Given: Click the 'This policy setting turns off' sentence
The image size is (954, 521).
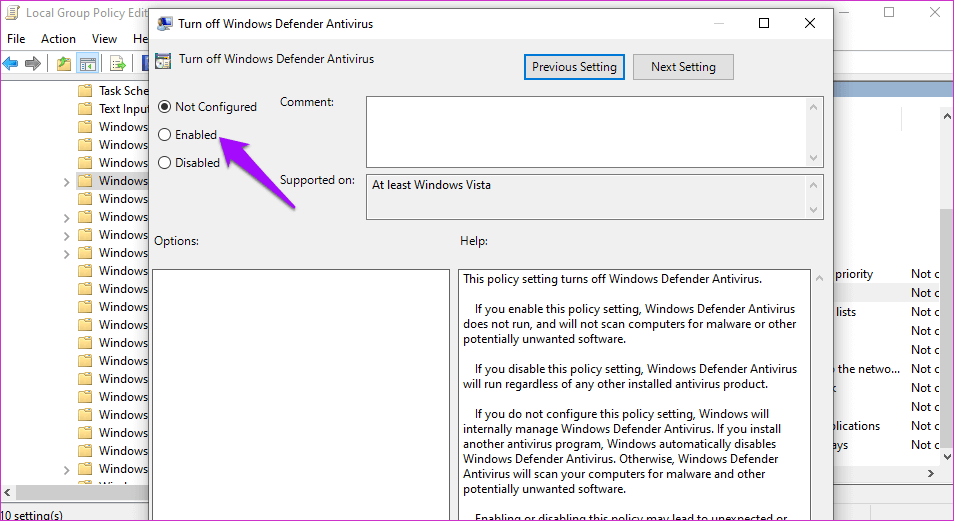Looking at the screenshot, I should tap(612, 279).
